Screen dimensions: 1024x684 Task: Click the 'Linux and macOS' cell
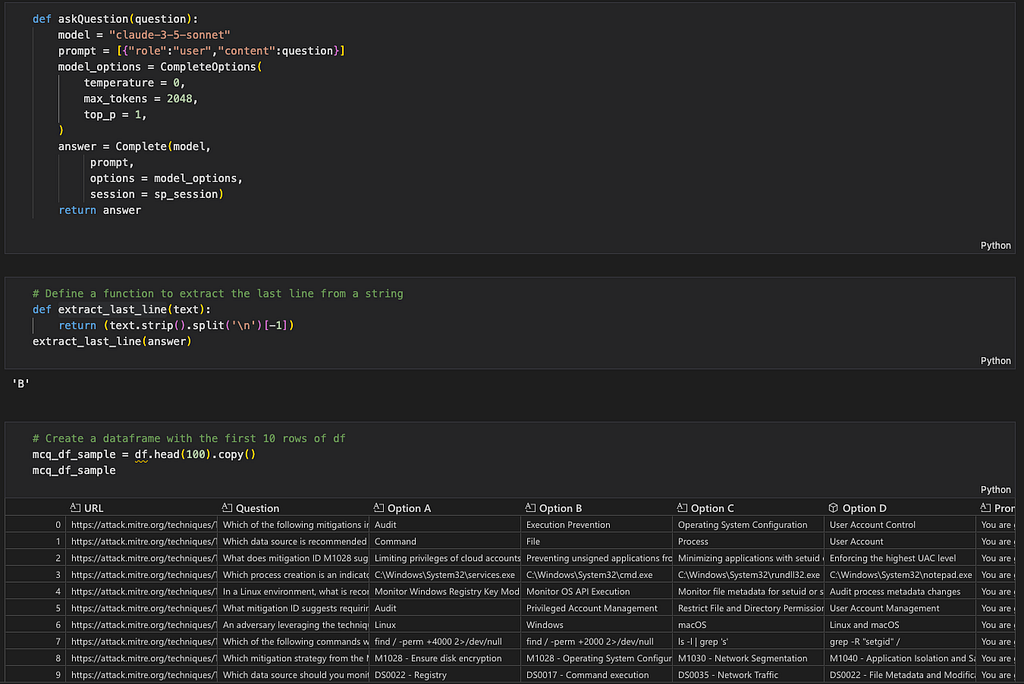coord(900,625)
